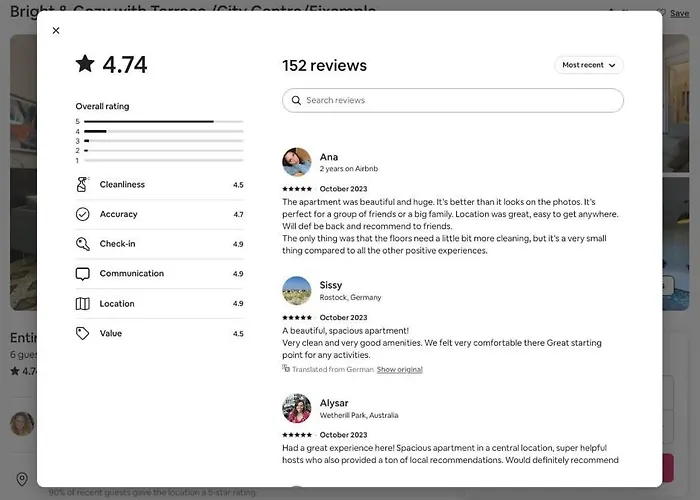This screenshot has width=700, height=500.
Task: Click the 4-star rating bar
Action: click(163, 131)
